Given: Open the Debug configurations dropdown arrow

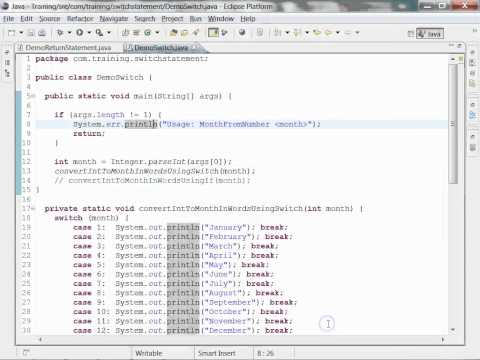Looking at the screenshot, I should click(69, 33).
